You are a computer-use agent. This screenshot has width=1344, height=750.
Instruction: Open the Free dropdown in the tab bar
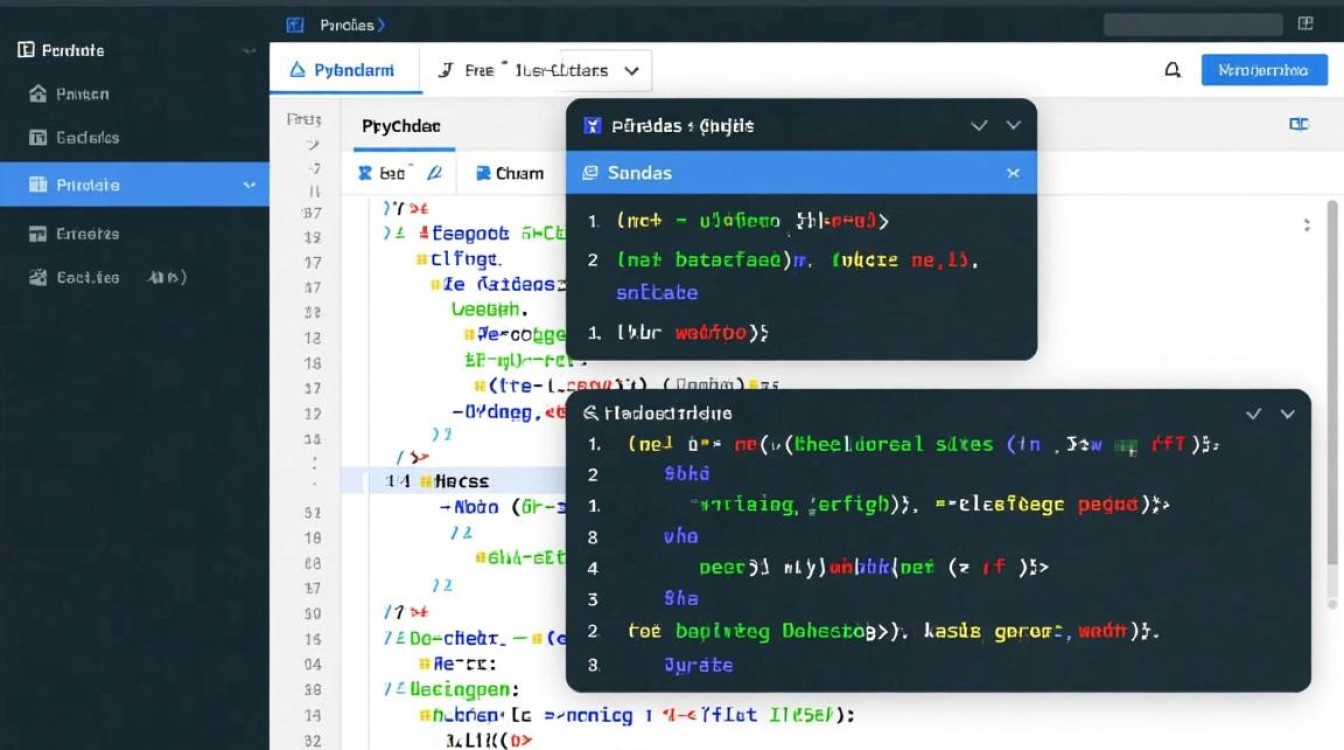point(631,71)
